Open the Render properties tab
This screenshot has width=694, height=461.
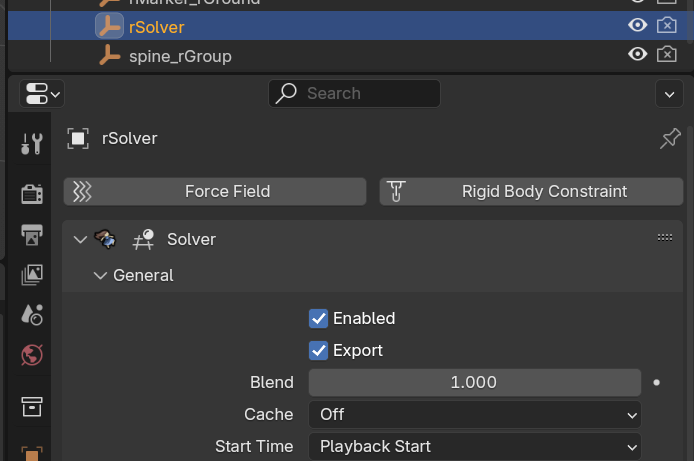pyautogui.click(x=32, y=193)
